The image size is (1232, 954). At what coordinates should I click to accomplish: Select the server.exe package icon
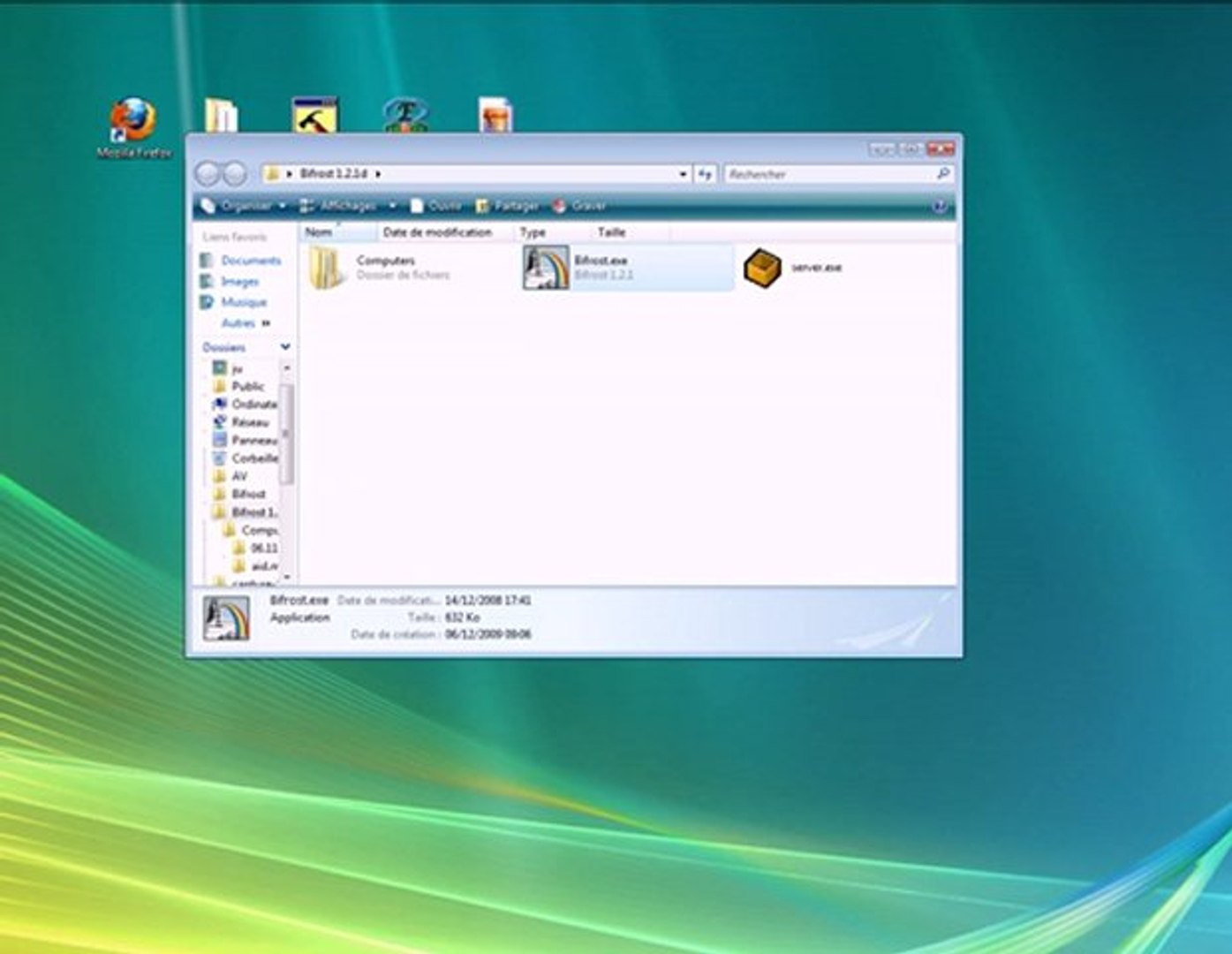coord(762,268)
